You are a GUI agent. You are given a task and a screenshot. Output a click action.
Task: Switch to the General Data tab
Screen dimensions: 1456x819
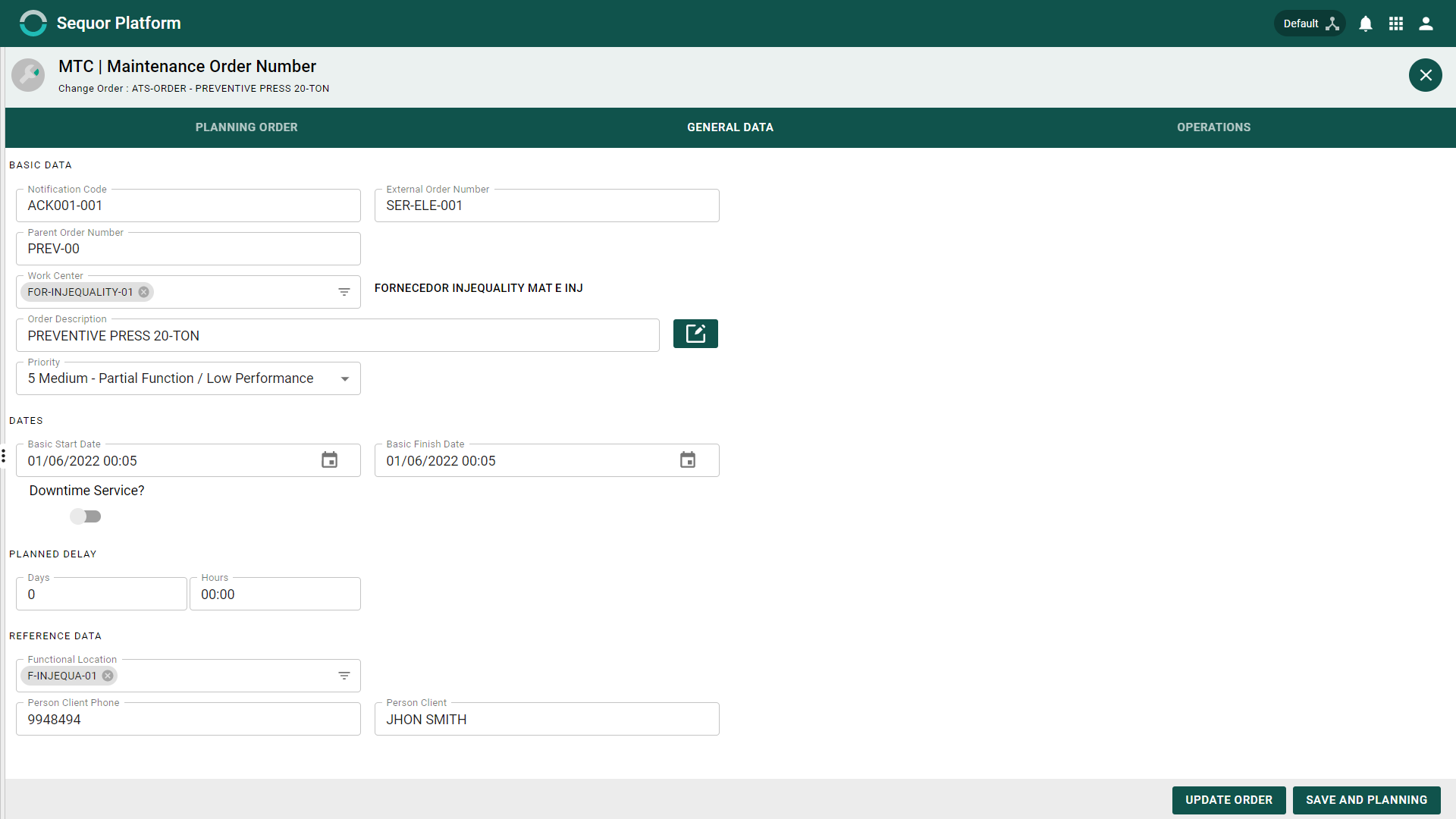click(730, 127)
